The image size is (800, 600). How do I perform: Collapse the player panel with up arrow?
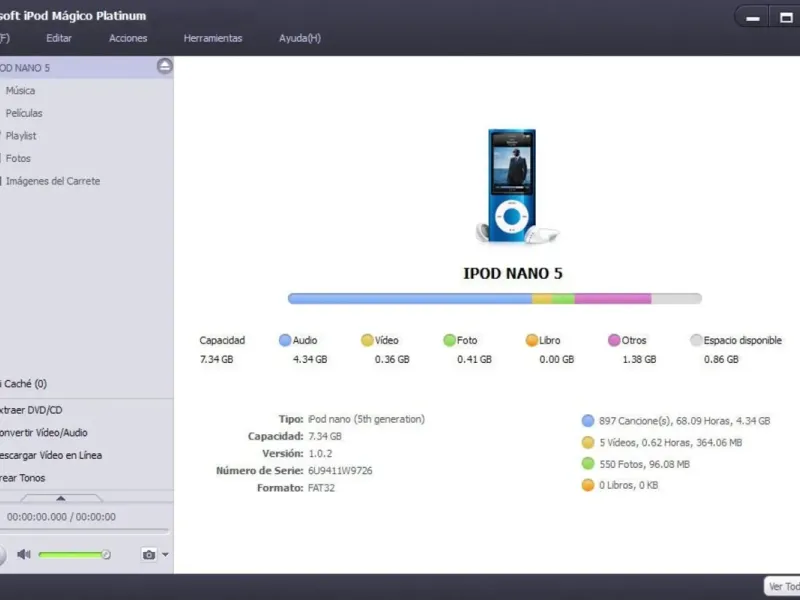point(61,498)
